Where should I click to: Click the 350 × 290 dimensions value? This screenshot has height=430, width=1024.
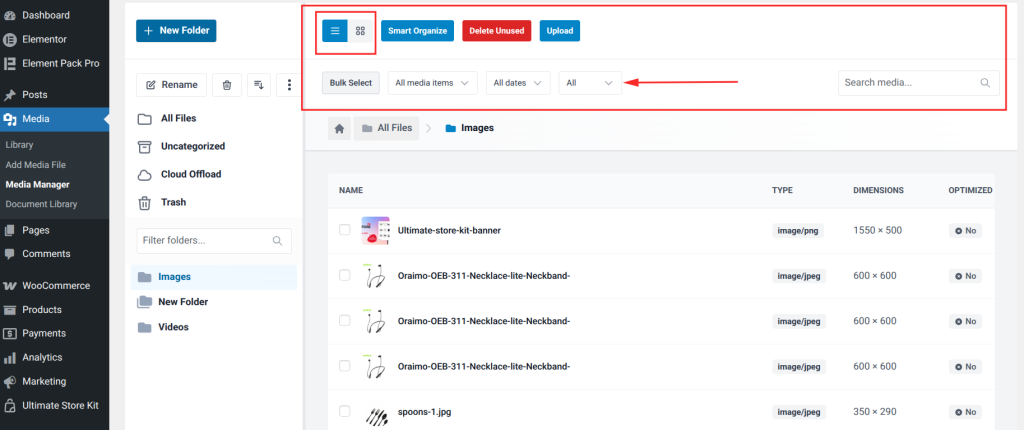(x=875, y=412)
